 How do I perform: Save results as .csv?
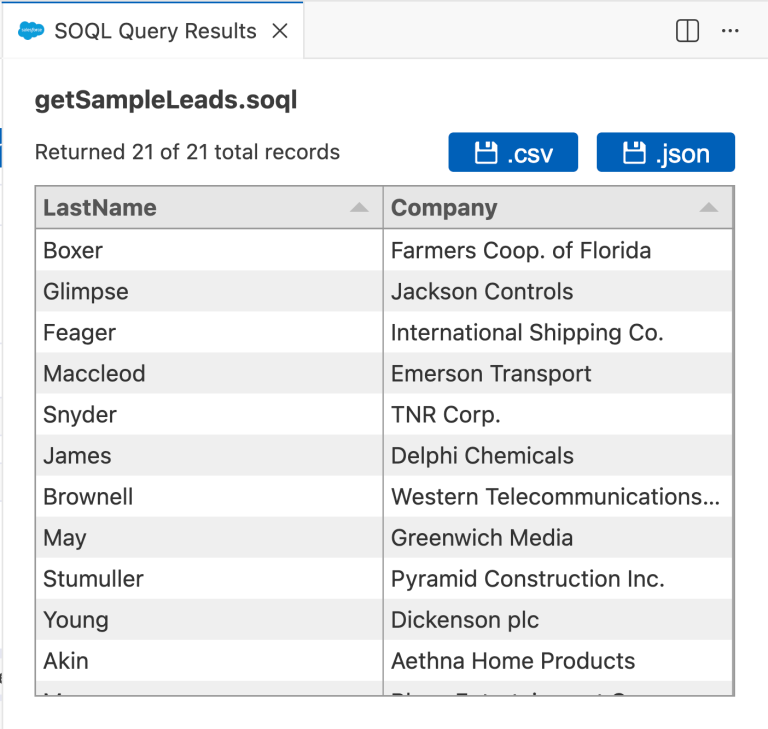513,152
